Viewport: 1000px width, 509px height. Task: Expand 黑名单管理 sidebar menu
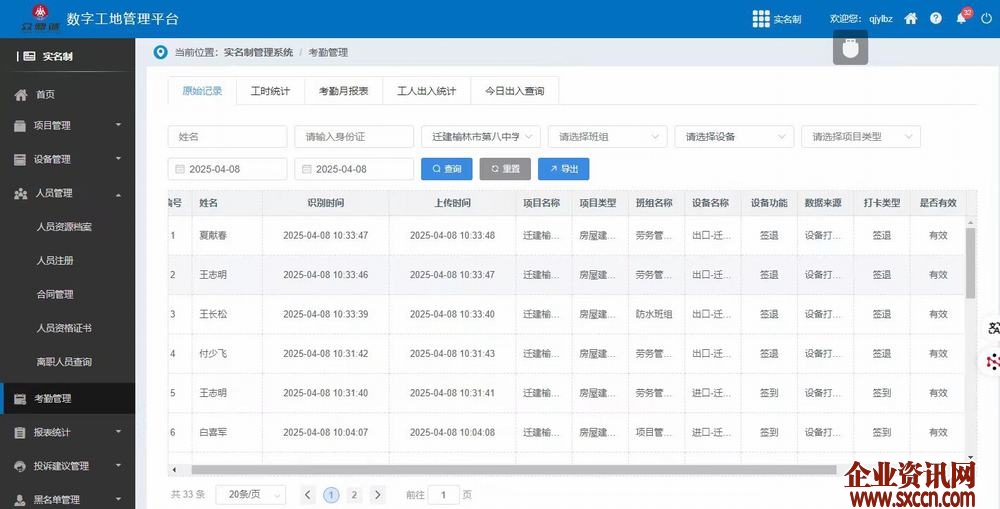pyautogui.click(x=119, y=499)
